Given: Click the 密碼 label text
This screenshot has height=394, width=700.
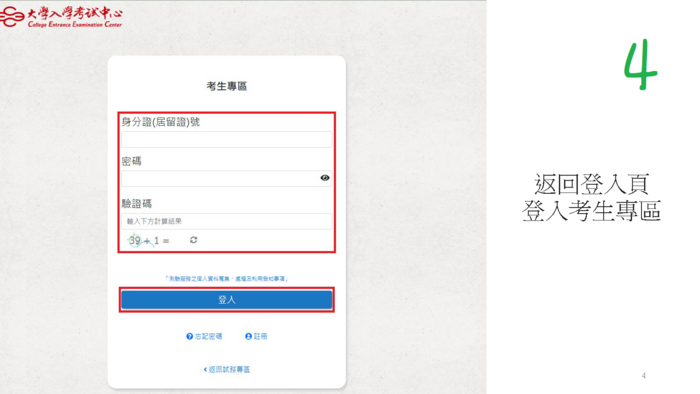Looking at the screenshot, I should pos(131,161).
